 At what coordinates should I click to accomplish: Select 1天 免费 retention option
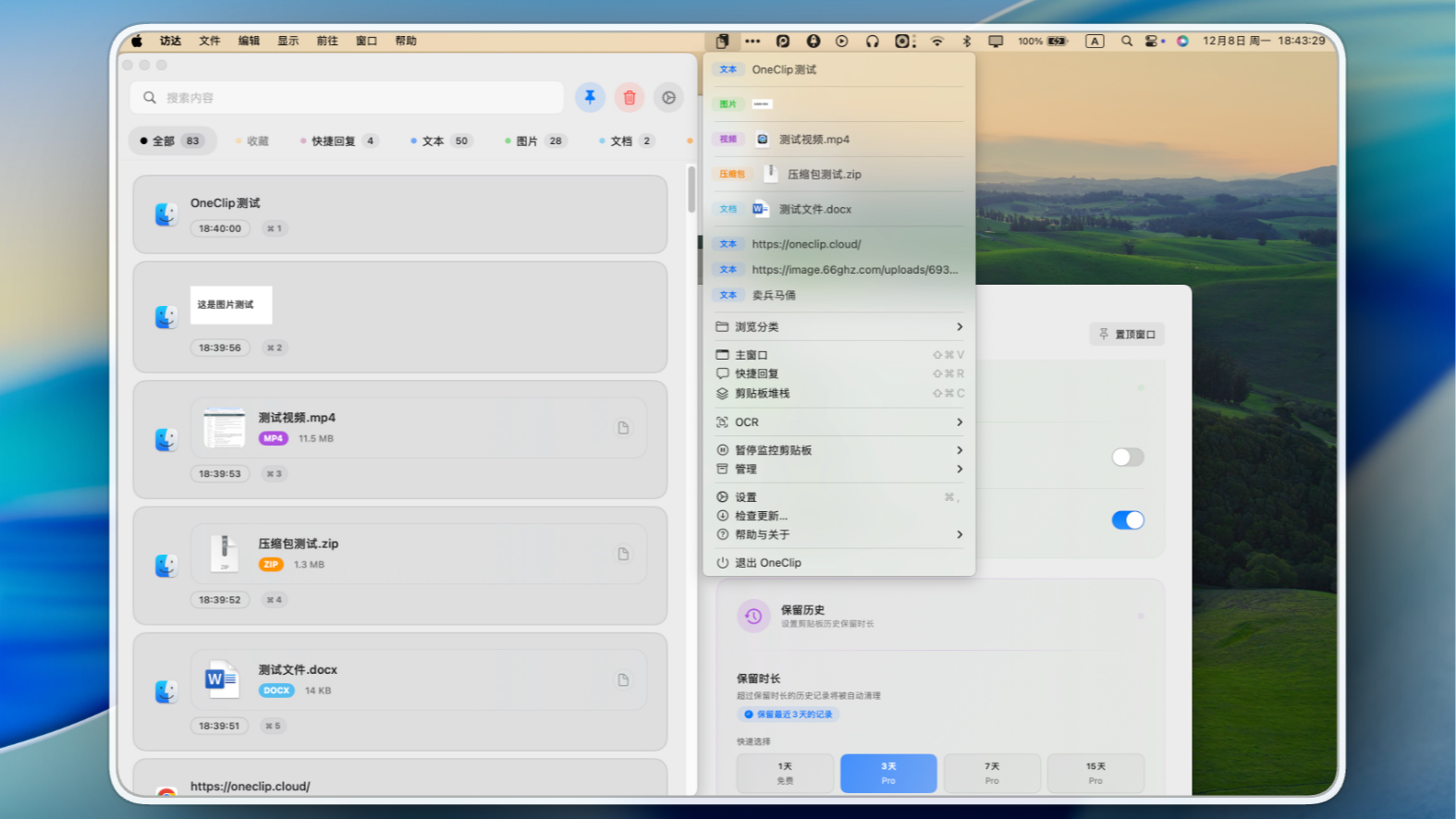(785, 773)
